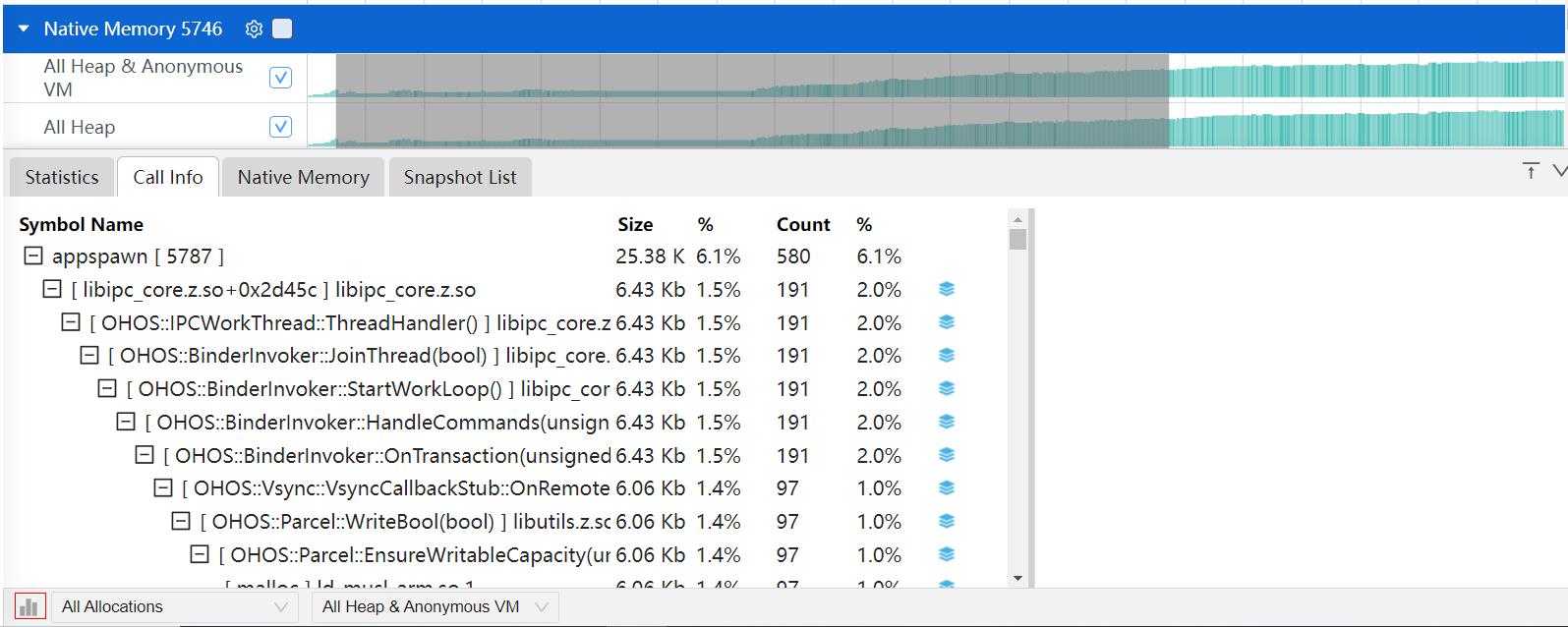Click stack icon on Parcel::WriteBool row
1568x627 pixels.
[x=946, y=521]
